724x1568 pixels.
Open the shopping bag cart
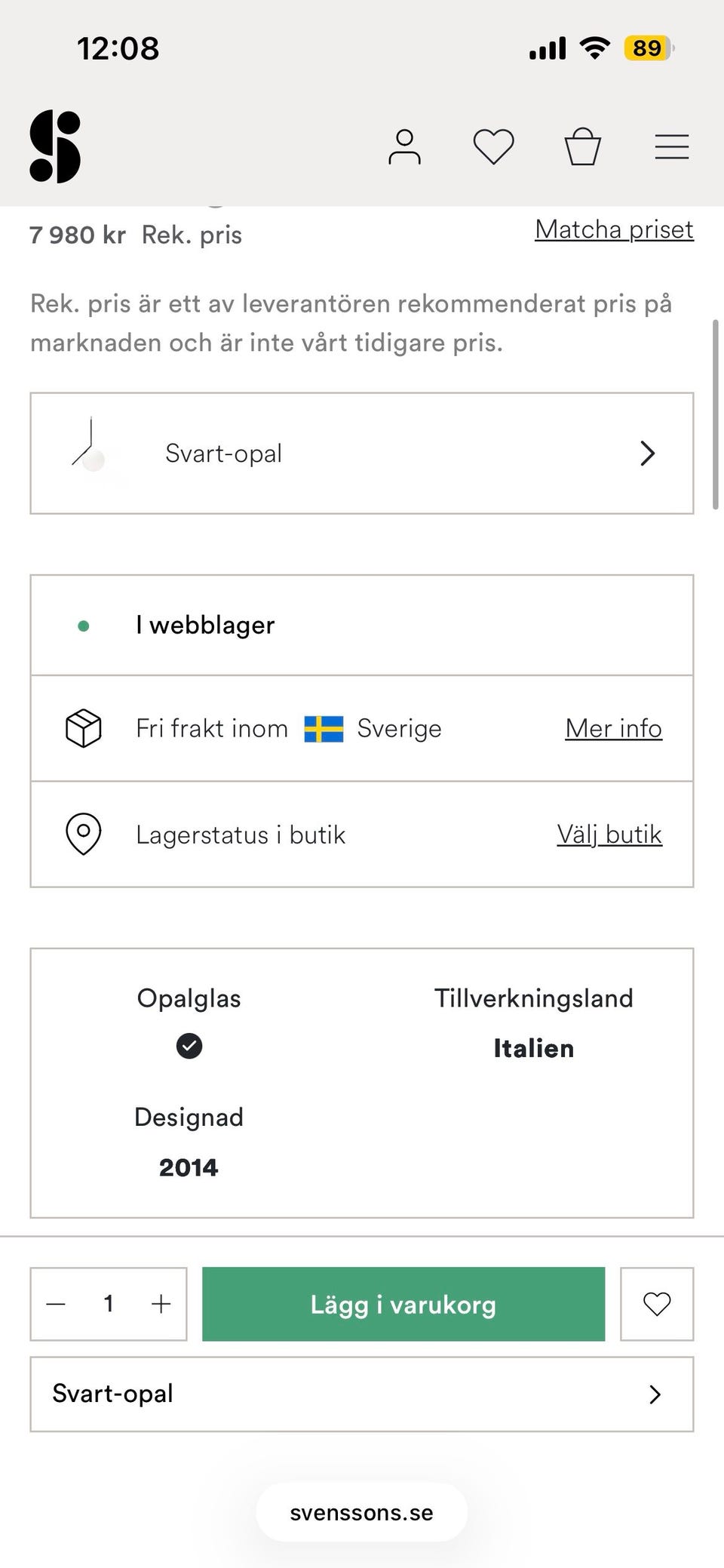point(582,146)
